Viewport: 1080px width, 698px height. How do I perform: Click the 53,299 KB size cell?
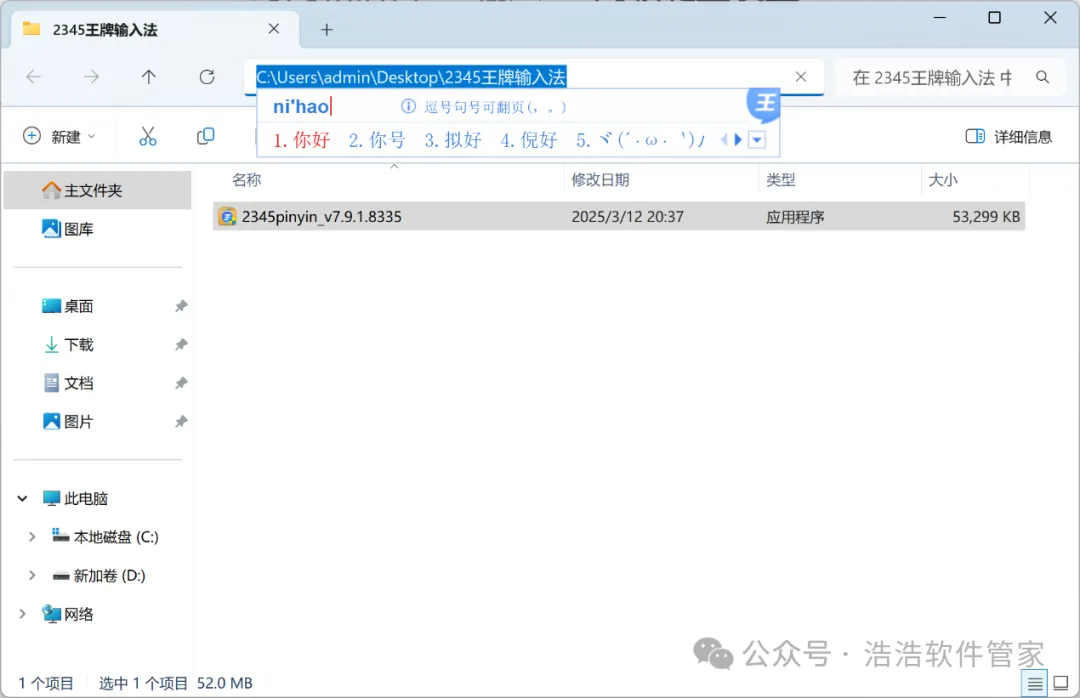[986, 216]
